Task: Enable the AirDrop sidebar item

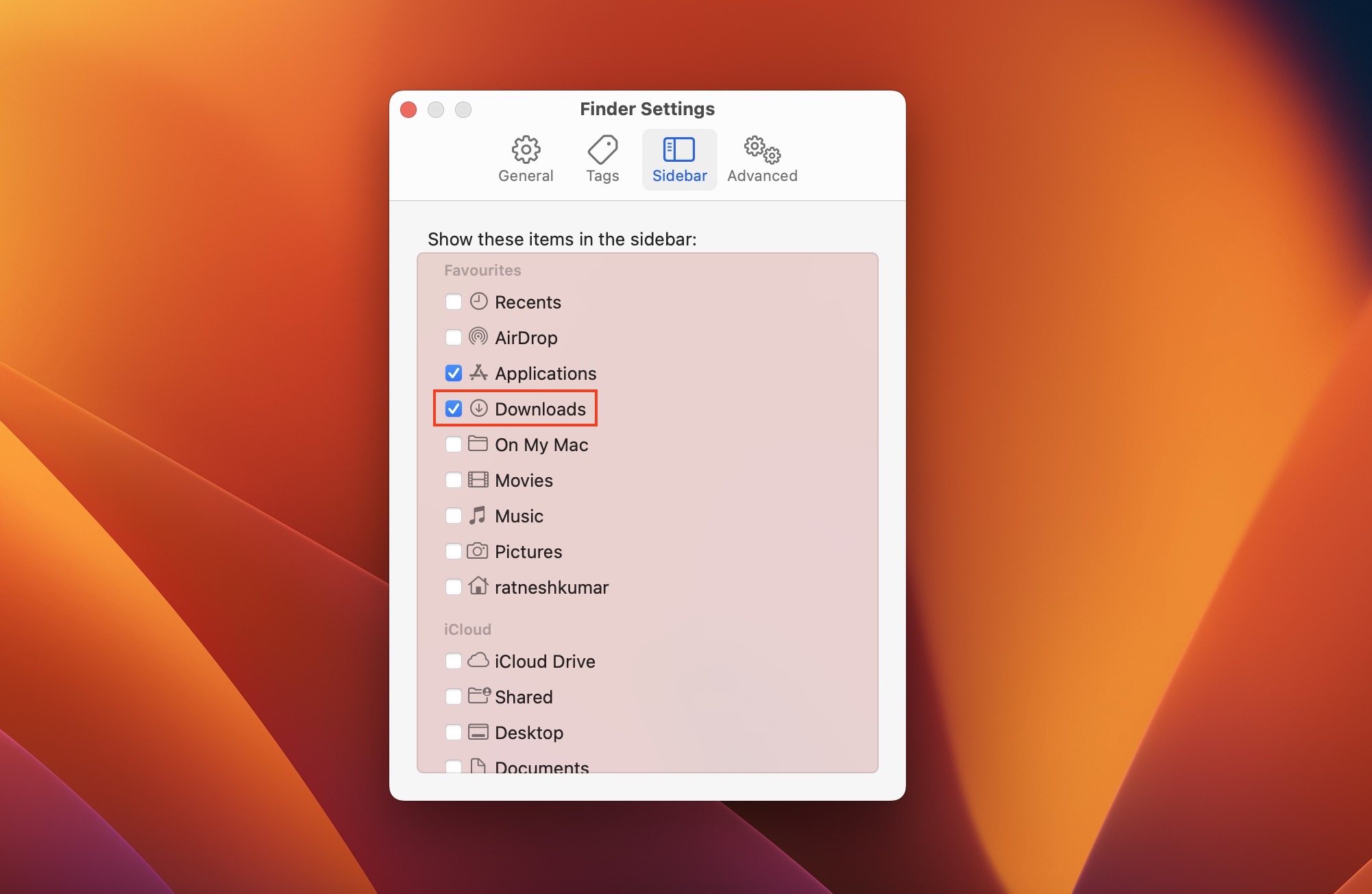Action: (452, 337)
